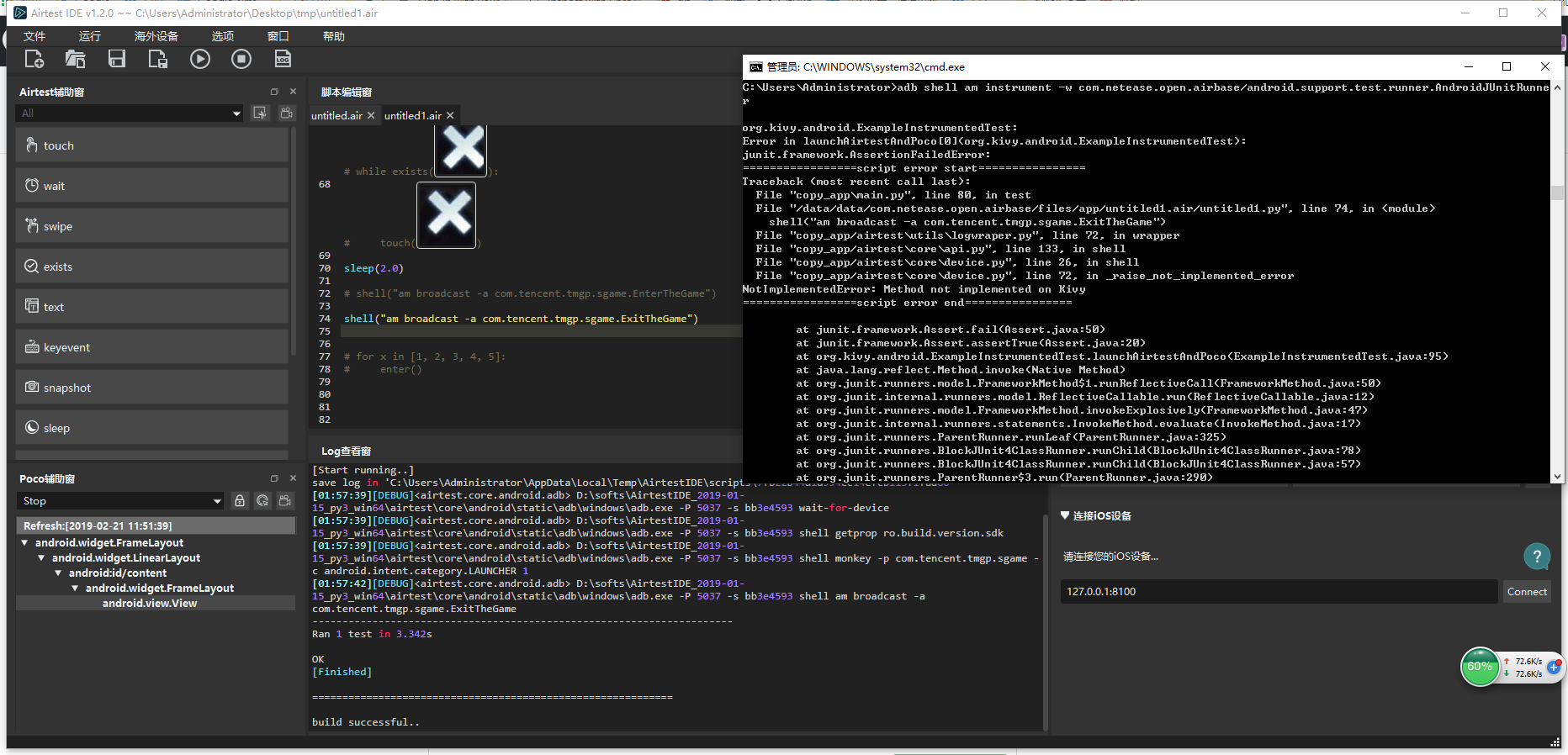The image size is (1568, 755).
Task: Refresh the Poco UI tree with the refresh icon
Action: [262, 501]
